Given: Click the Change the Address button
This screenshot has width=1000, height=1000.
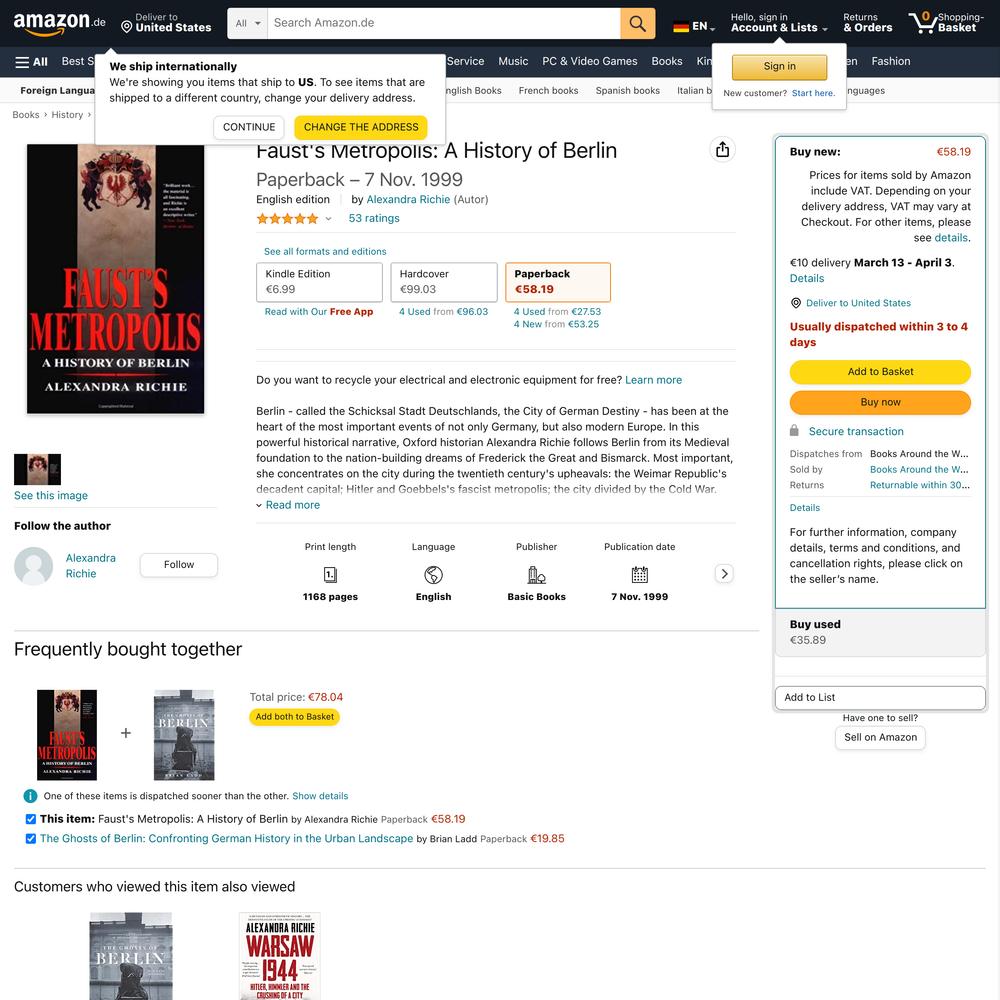Looking at the screenshot, I should (361, 127).
